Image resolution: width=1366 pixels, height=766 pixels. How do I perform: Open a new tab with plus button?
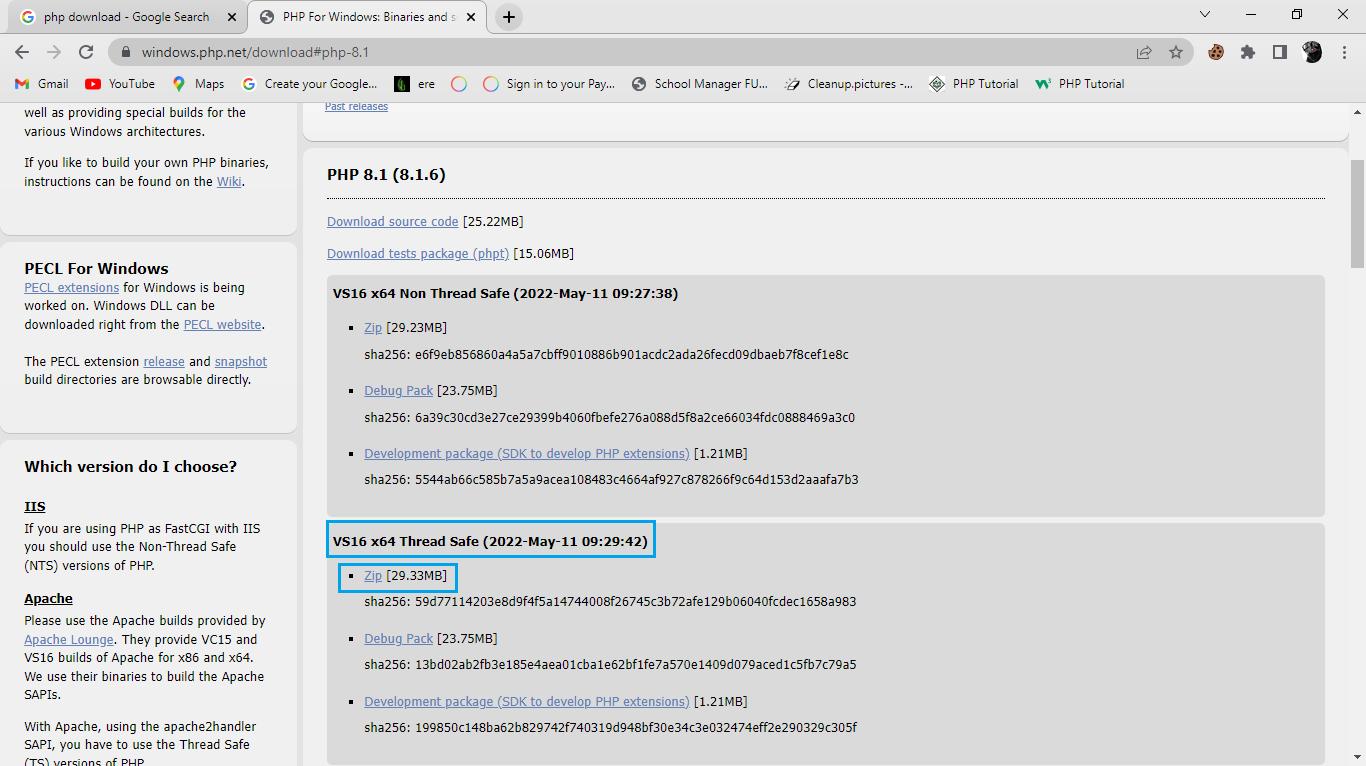click(x=508, y=17)
